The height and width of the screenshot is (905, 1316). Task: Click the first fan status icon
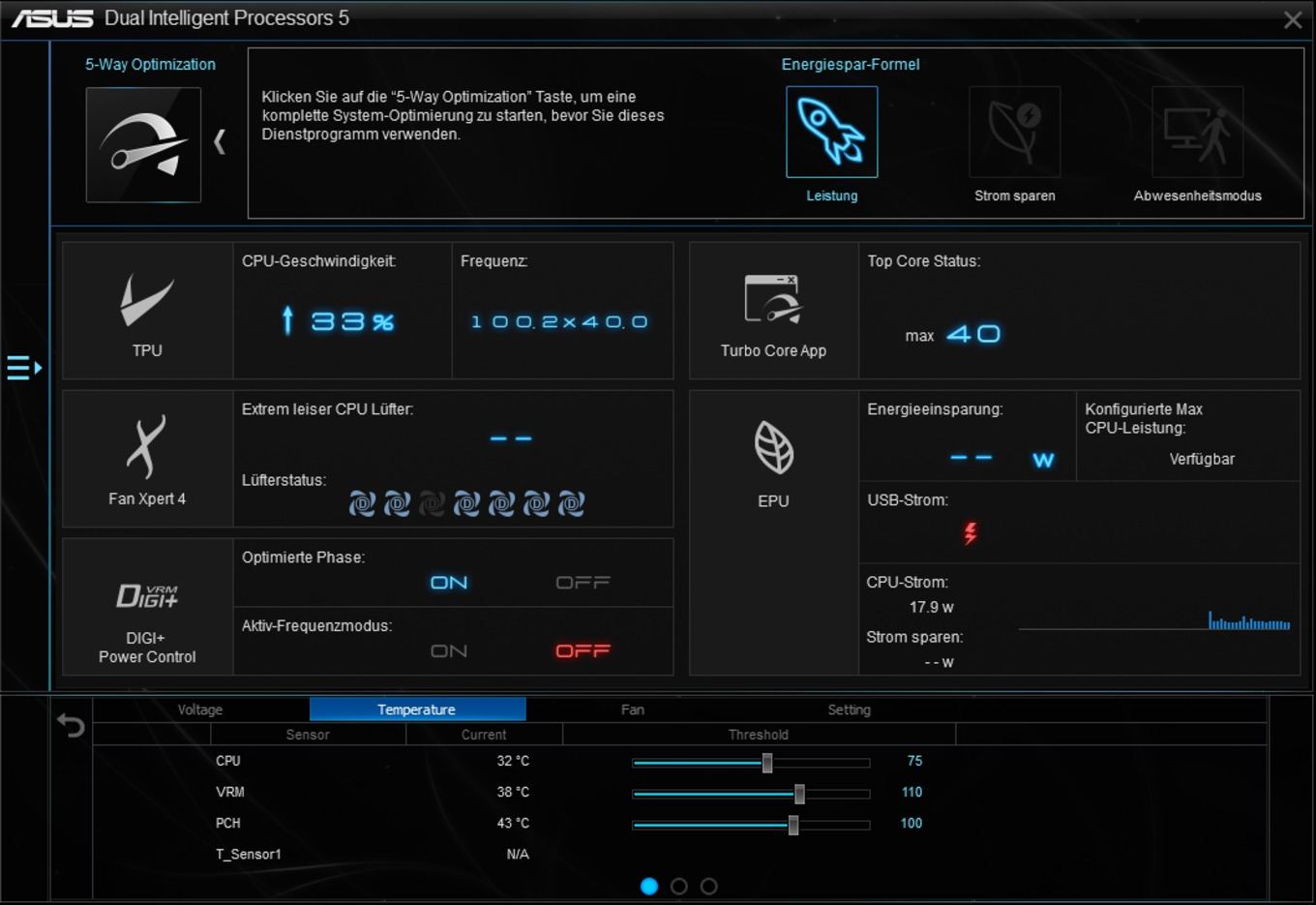(x=362, y=503)
